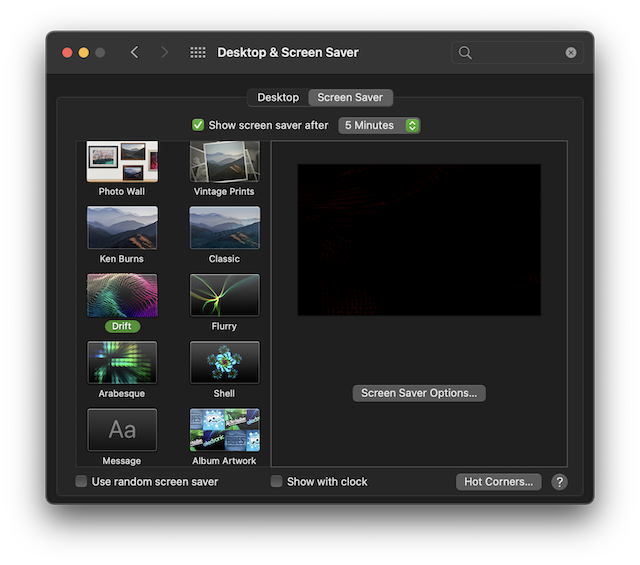
Task: Select the Photo Wall screen saver thumbnail
Action: pos(122,162)
